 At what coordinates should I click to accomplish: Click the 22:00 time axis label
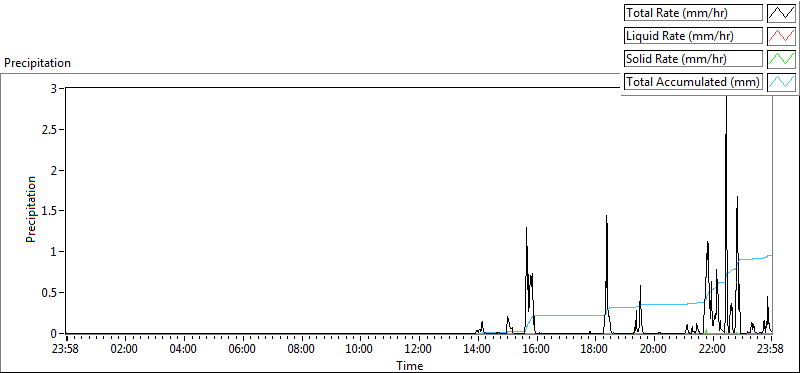click(712, 350)
